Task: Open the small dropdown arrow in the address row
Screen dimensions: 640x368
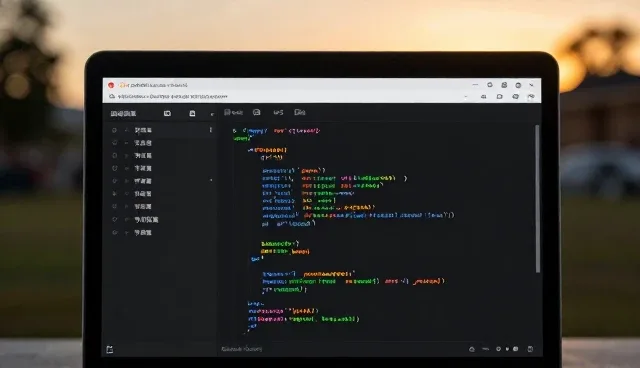Action: coord(466,97)
